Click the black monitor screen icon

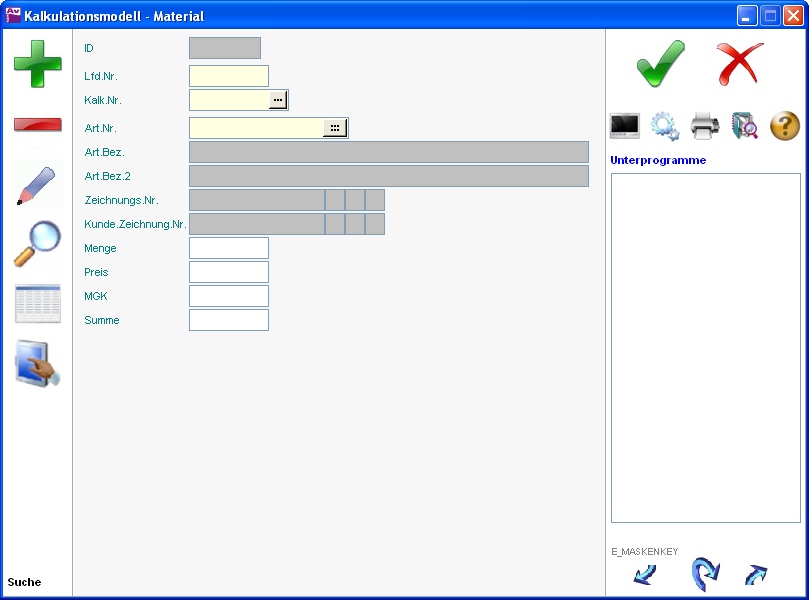pos(625,126)
